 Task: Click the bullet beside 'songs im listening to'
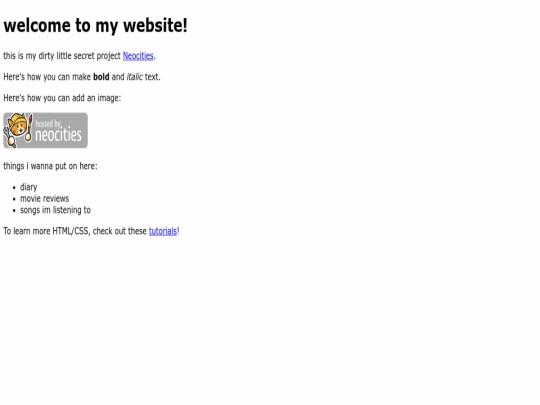tap(14, 210)
